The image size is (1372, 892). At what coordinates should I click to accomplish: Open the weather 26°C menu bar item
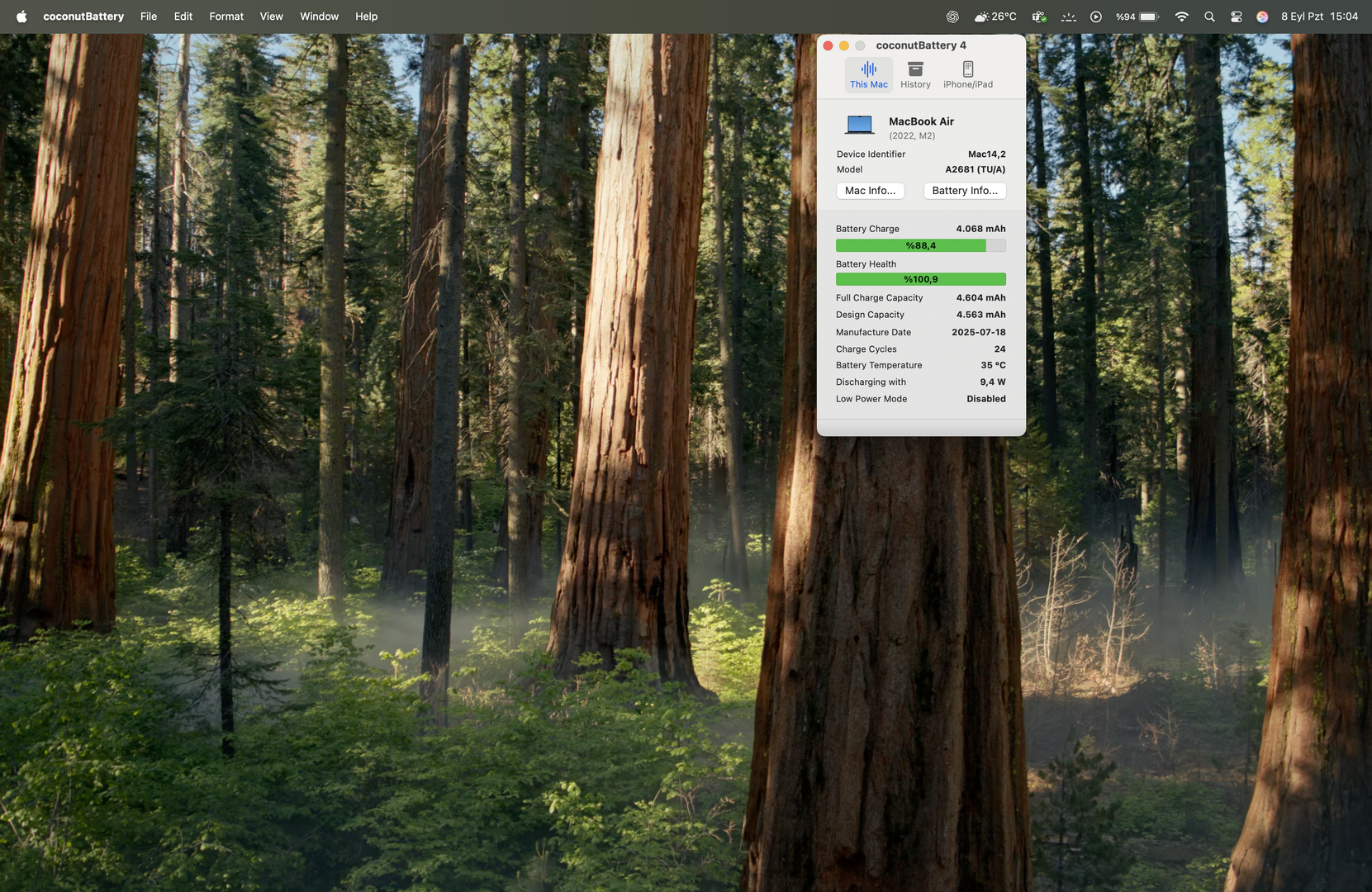click(x=995, y=17)
